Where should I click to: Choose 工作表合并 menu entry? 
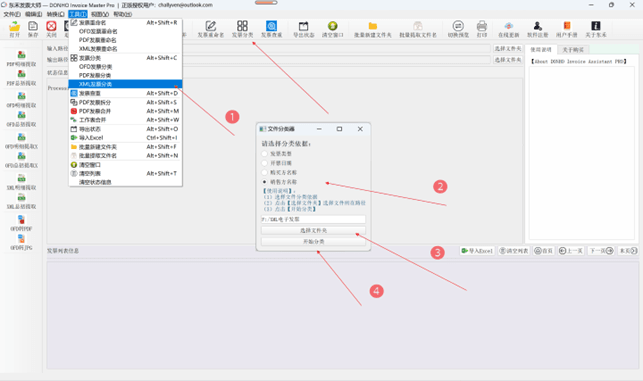click(x=125, y=120)
